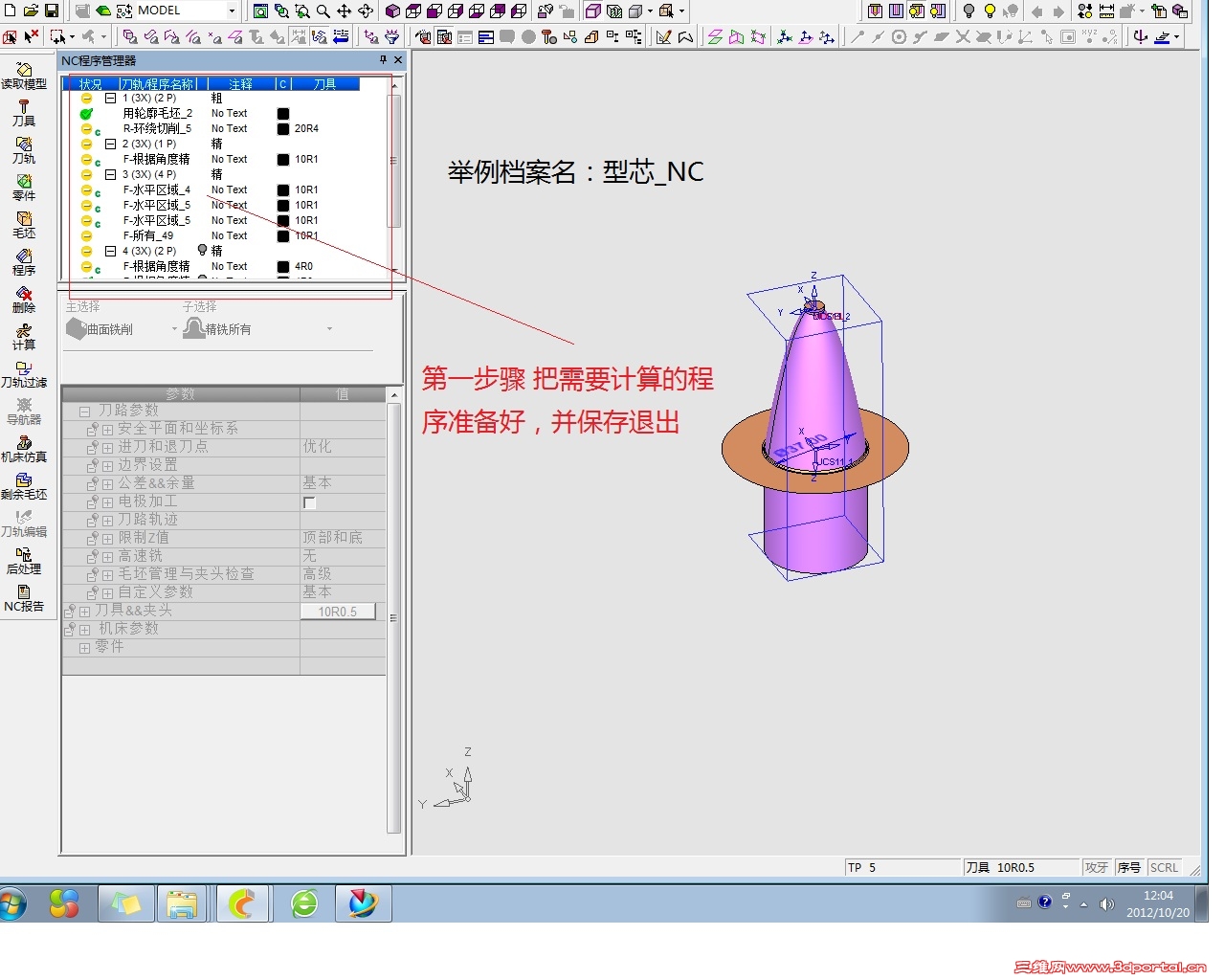Toggle the gray light bulb in toolbar

[969, 11]
